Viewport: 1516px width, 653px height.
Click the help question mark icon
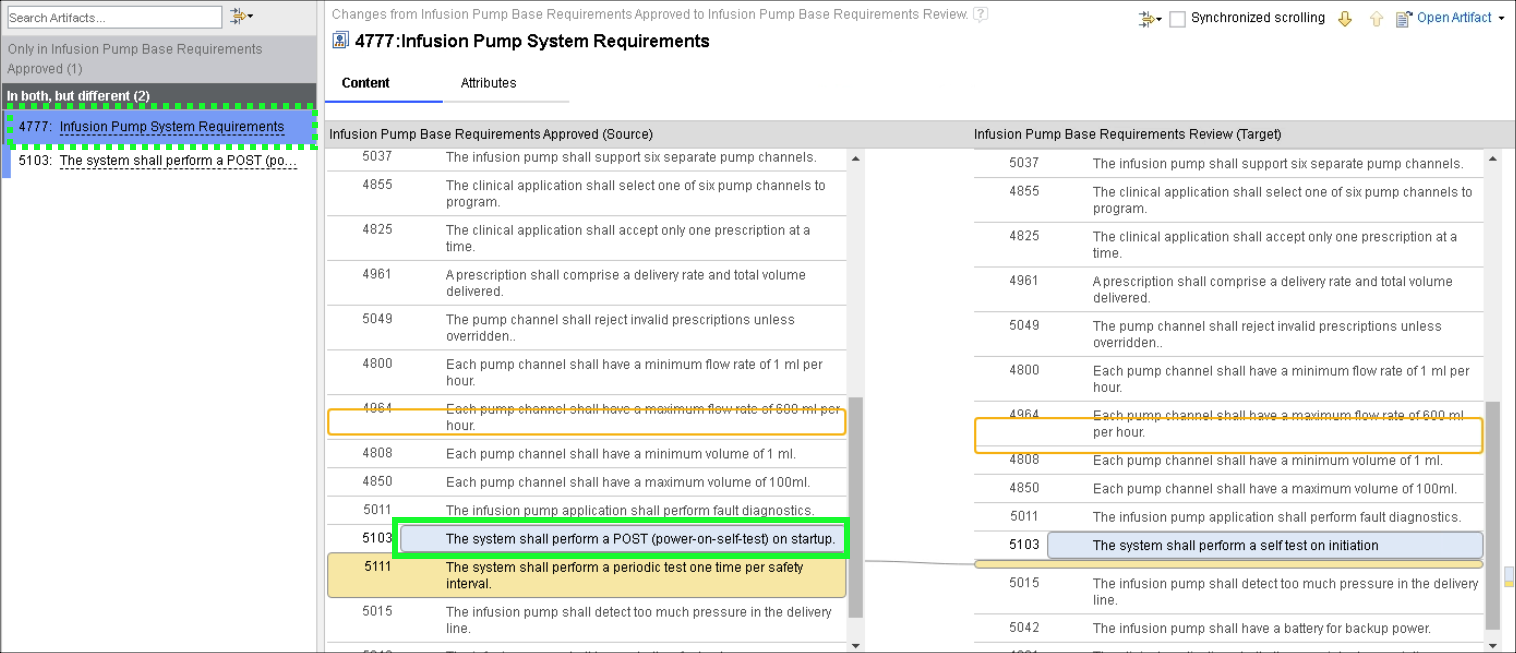click(x=981, y=14)
